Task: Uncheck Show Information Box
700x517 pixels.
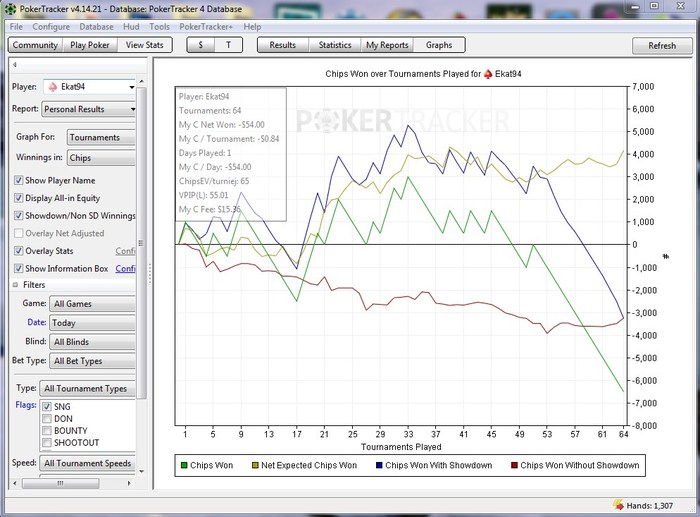Action: click(18, 268)
